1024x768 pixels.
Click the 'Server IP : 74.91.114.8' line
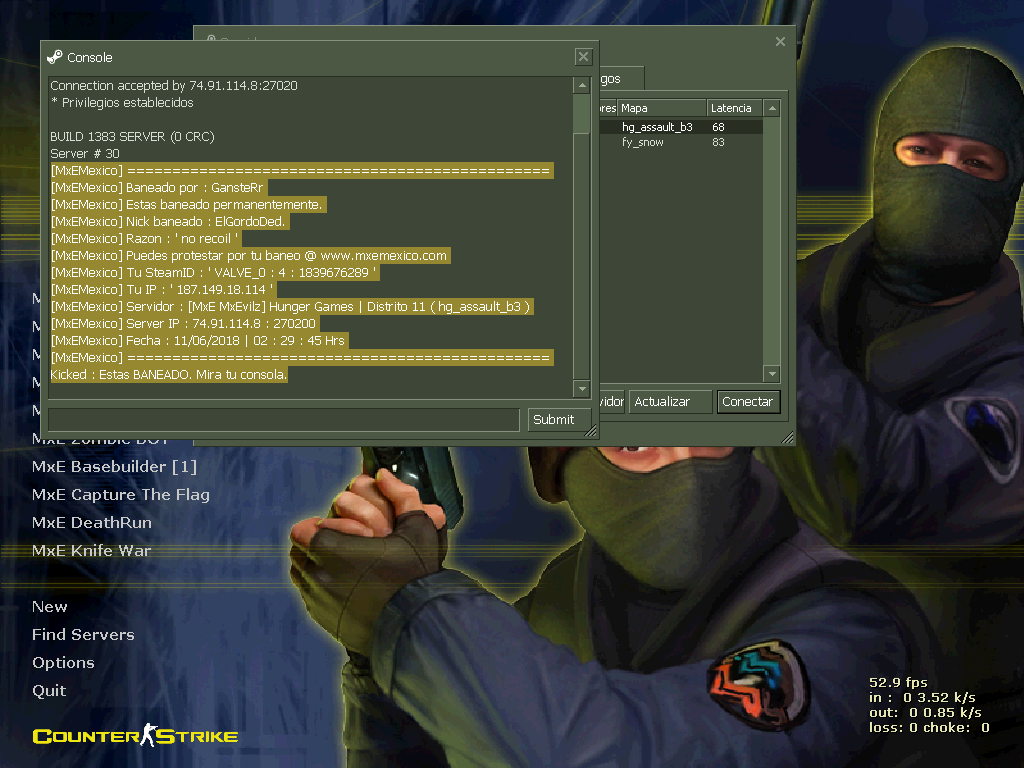point(183,323)
